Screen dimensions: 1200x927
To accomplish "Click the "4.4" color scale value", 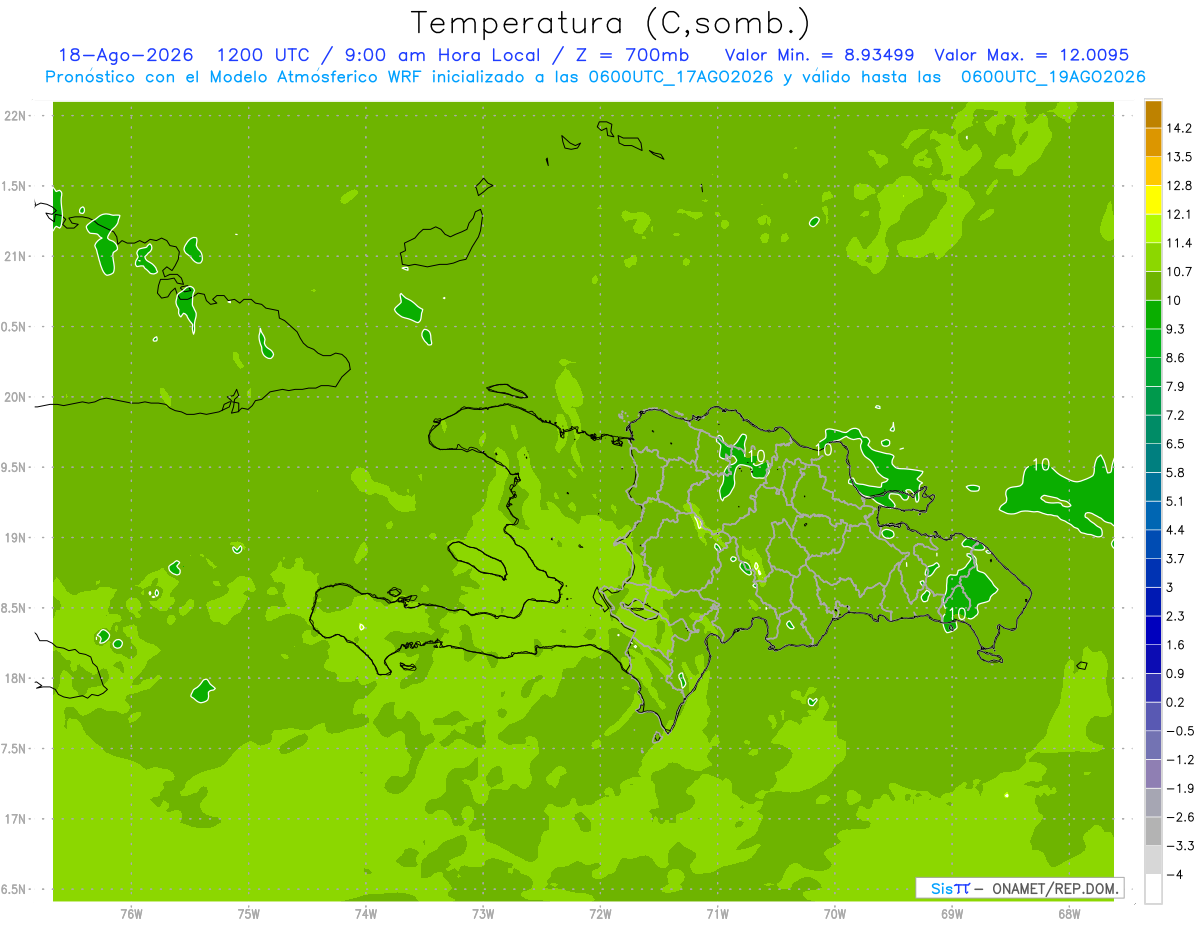I will [1176, 530].
